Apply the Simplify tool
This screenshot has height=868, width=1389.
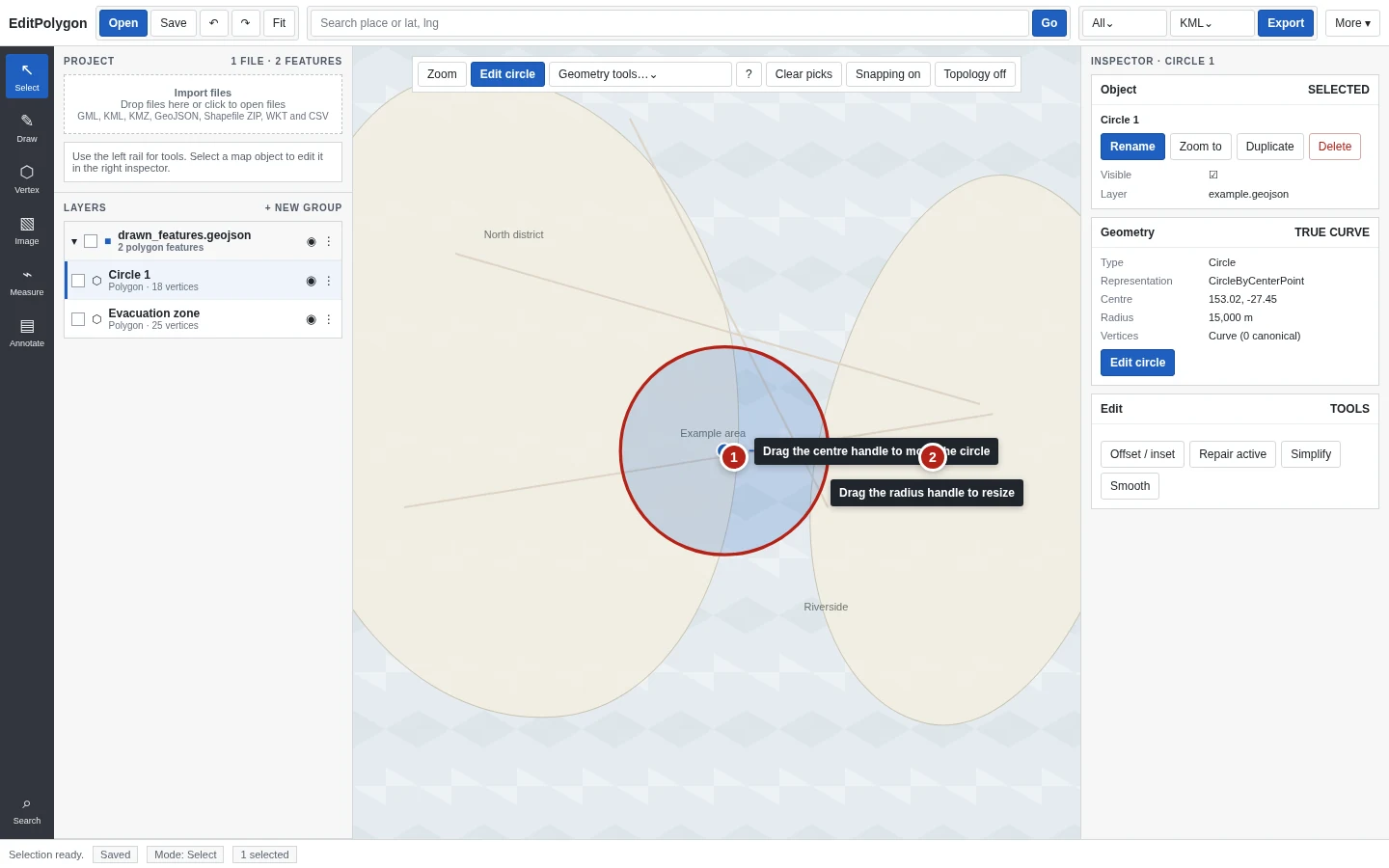click(x=1311, y=454)
